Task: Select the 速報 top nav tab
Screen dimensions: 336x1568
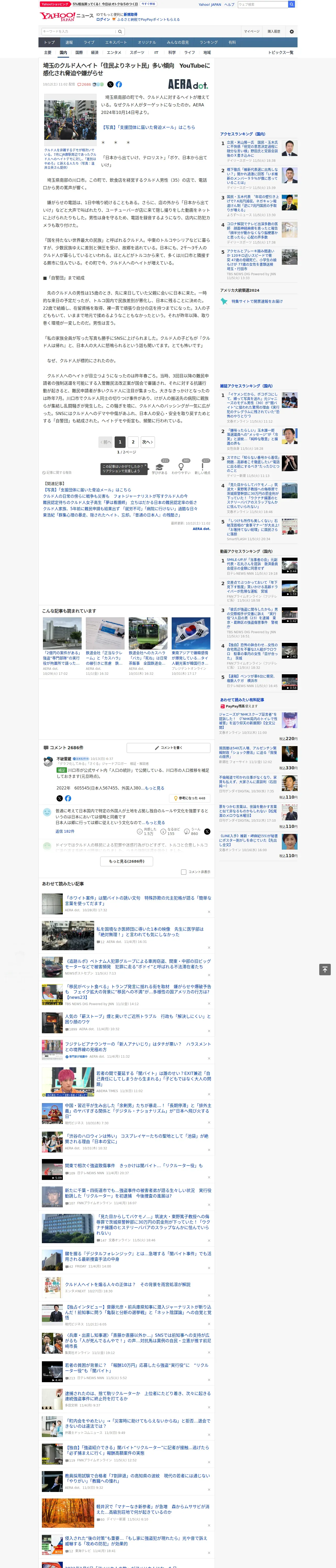Action: pos(69,42)
